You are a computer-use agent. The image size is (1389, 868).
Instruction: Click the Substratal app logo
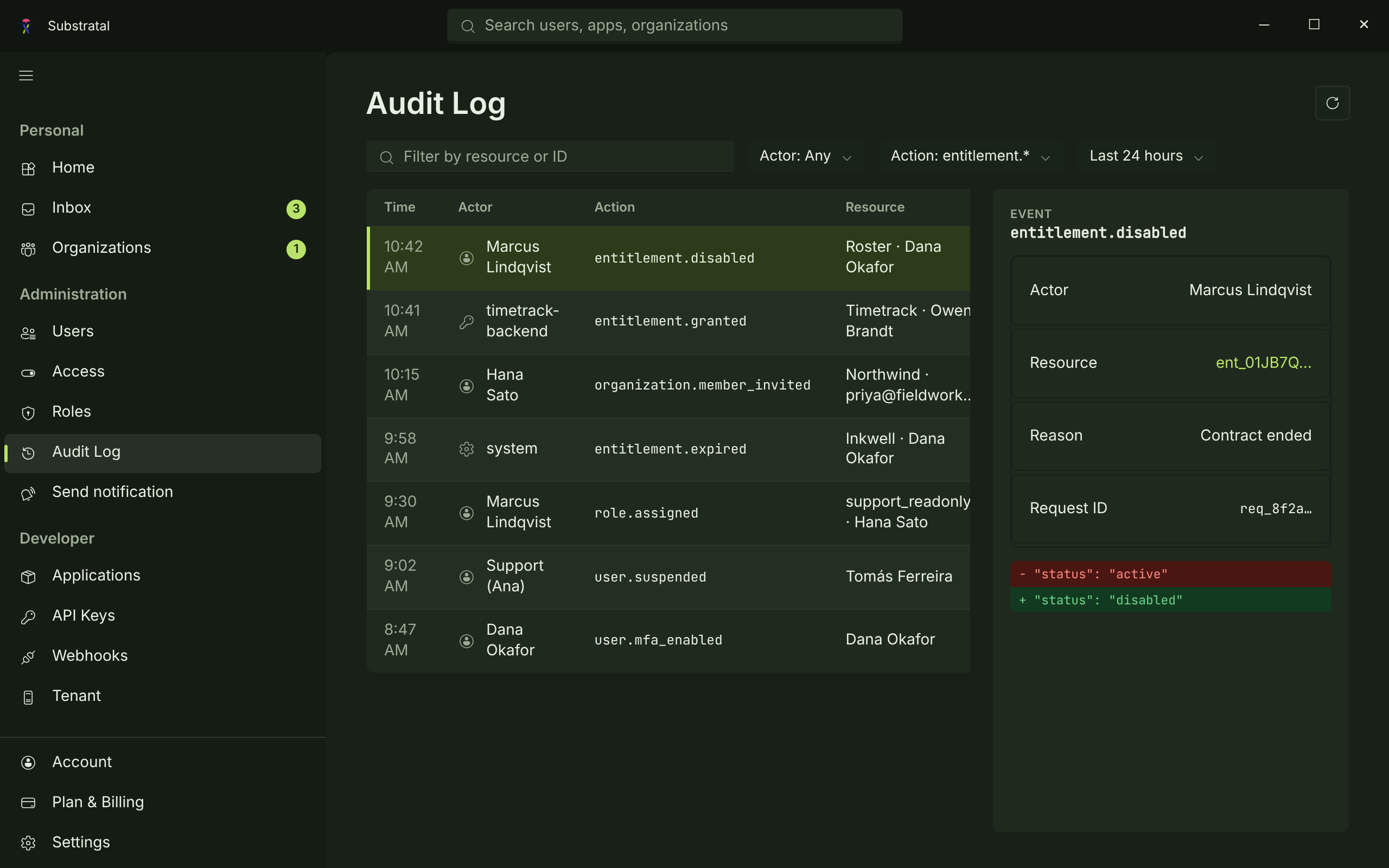[26, 26]
